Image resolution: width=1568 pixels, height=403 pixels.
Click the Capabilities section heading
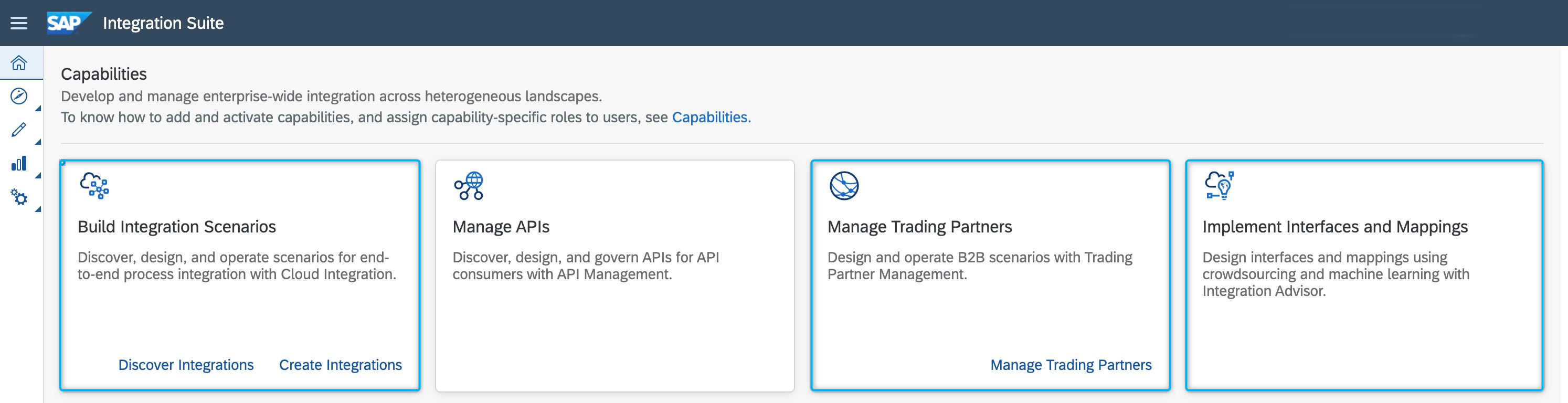[x=103, y=73]
